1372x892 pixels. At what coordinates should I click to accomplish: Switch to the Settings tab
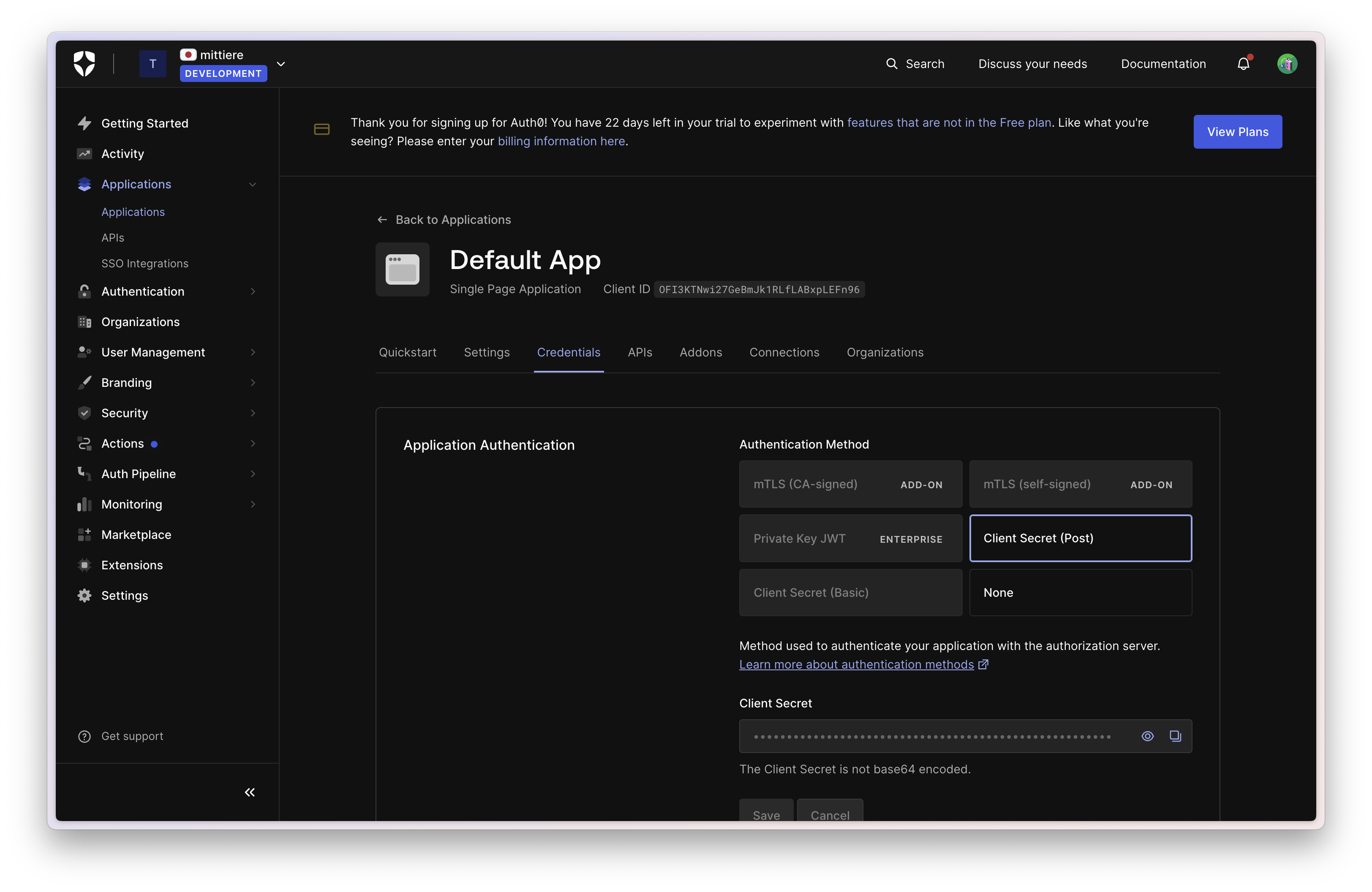tap(487, 352)
